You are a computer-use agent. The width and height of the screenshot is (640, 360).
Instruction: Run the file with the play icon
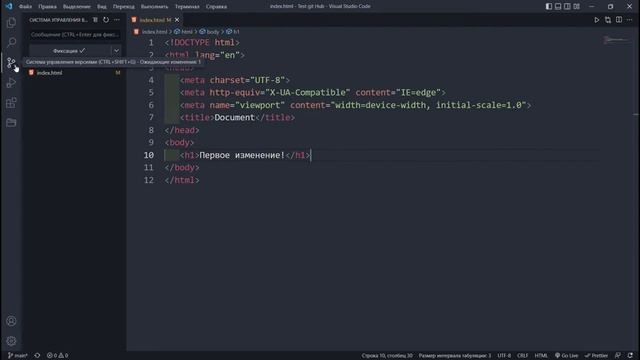tap(597, 20)
